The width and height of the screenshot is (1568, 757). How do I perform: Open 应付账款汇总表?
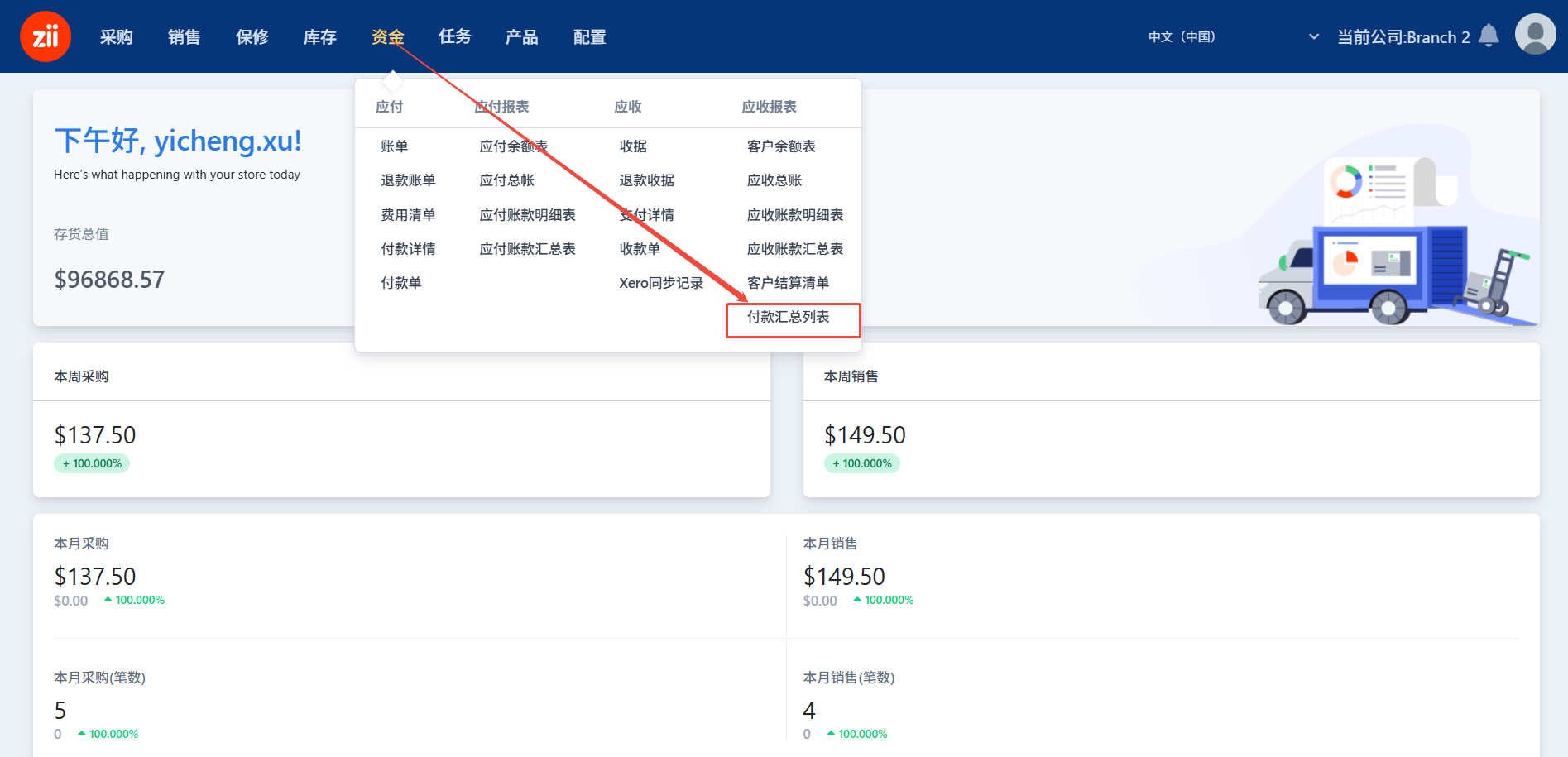(528, 249)
